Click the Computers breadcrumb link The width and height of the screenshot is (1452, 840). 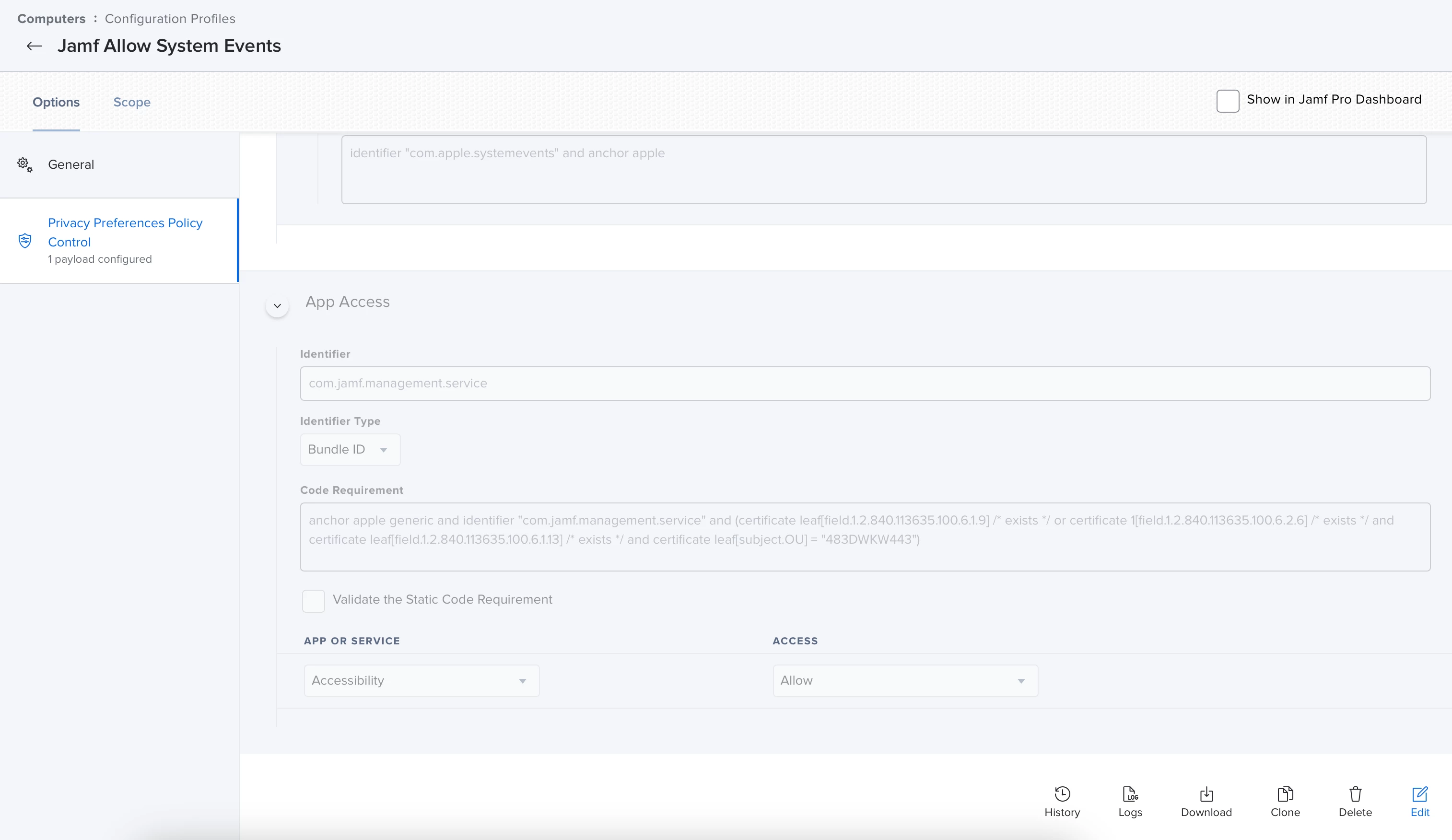(x=51, y=18)
